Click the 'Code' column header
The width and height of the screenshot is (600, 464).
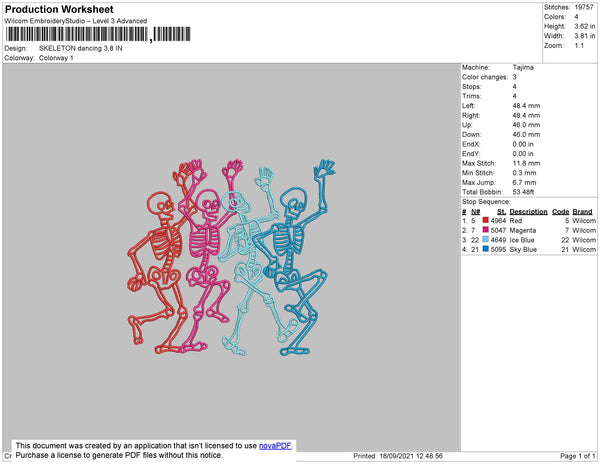pos(561,212)
